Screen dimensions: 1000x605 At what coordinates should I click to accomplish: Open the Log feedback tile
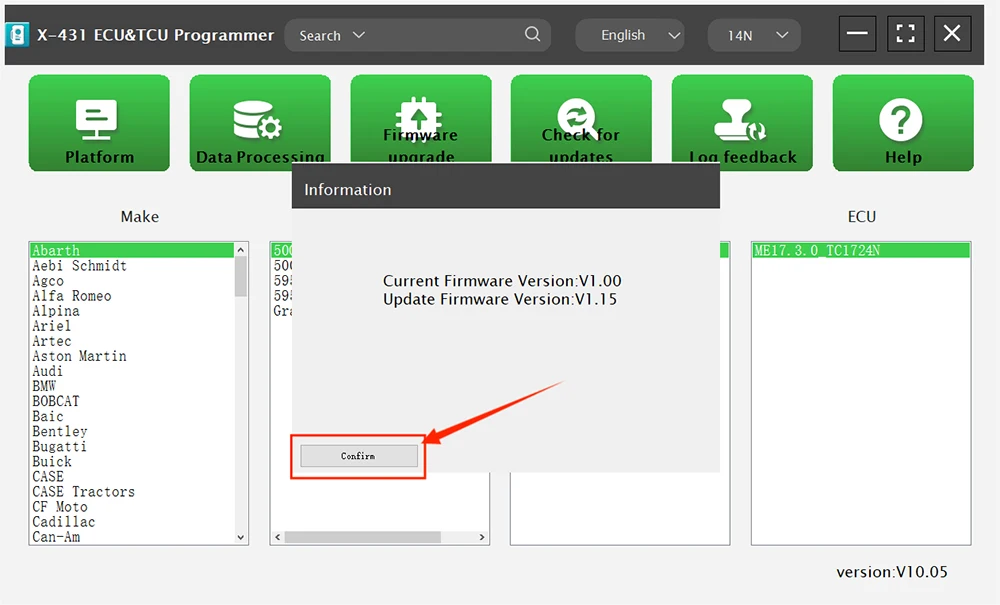click(742, 123)
